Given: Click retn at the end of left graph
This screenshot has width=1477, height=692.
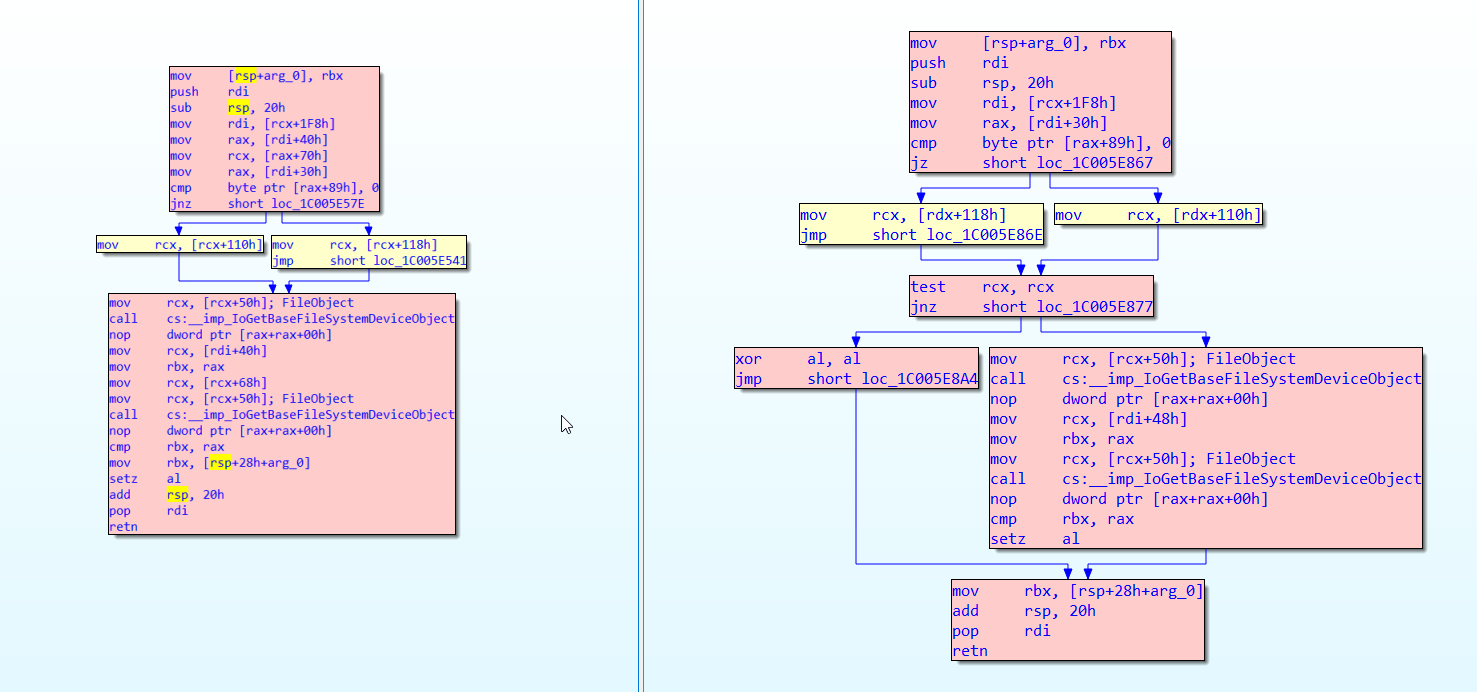Looking at the screenshot, I should (123, 527).
